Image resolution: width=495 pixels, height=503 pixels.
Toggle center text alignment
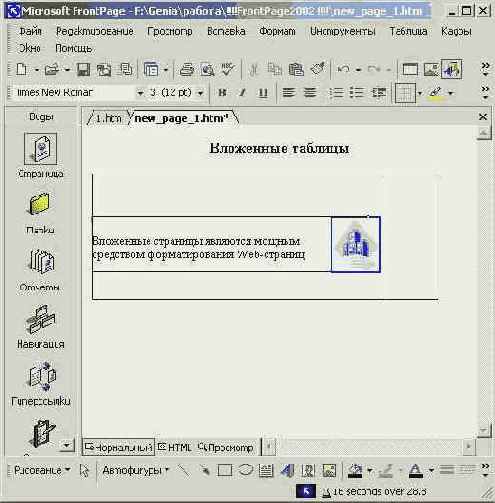[310, 92]
